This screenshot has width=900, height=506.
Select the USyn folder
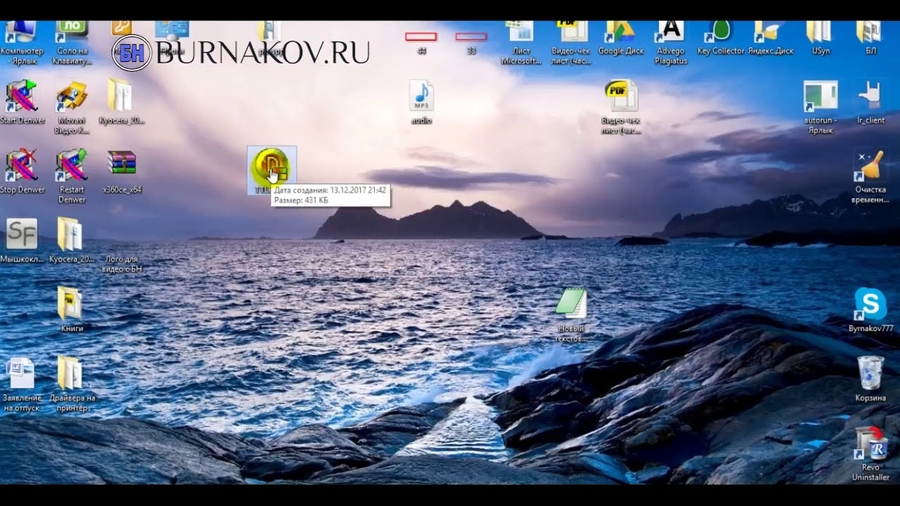(820, 32)
